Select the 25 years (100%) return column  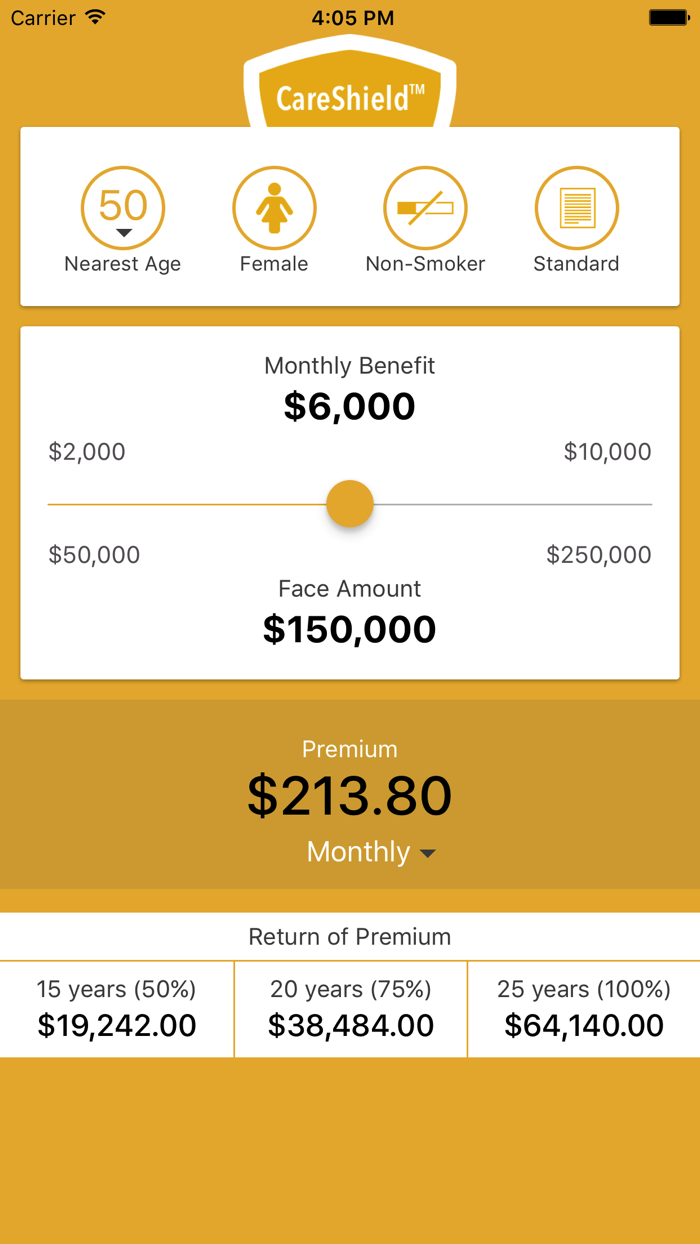pyautogui.click(x=583, y=1007)
